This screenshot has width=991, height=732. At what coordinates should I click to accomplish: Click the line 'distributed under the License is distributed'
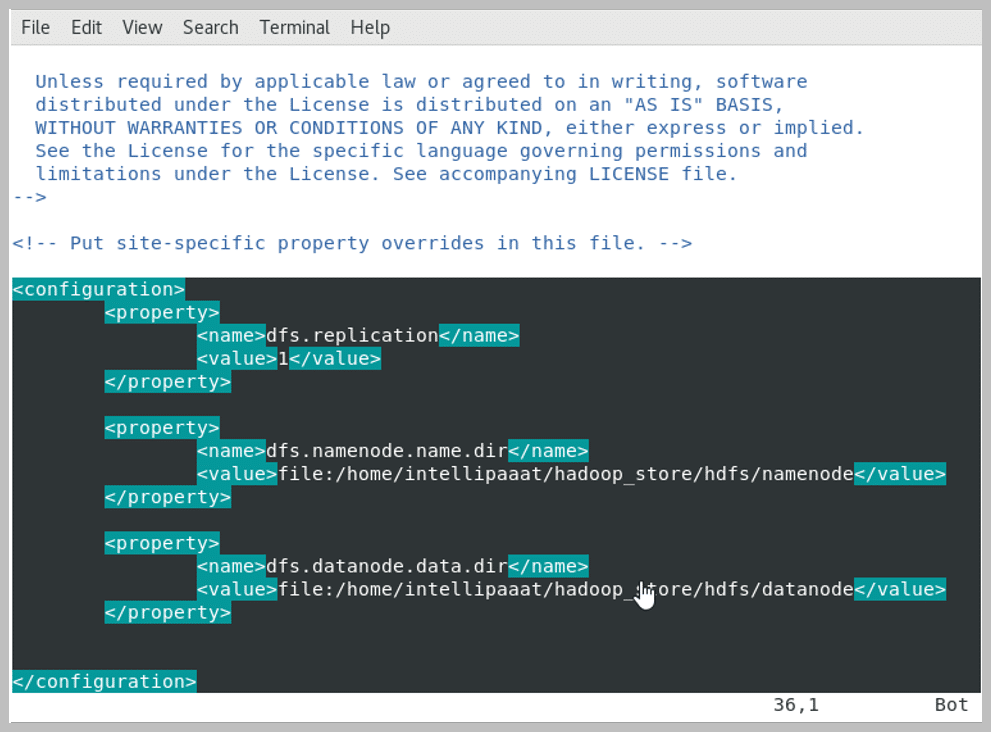(410, 105)
